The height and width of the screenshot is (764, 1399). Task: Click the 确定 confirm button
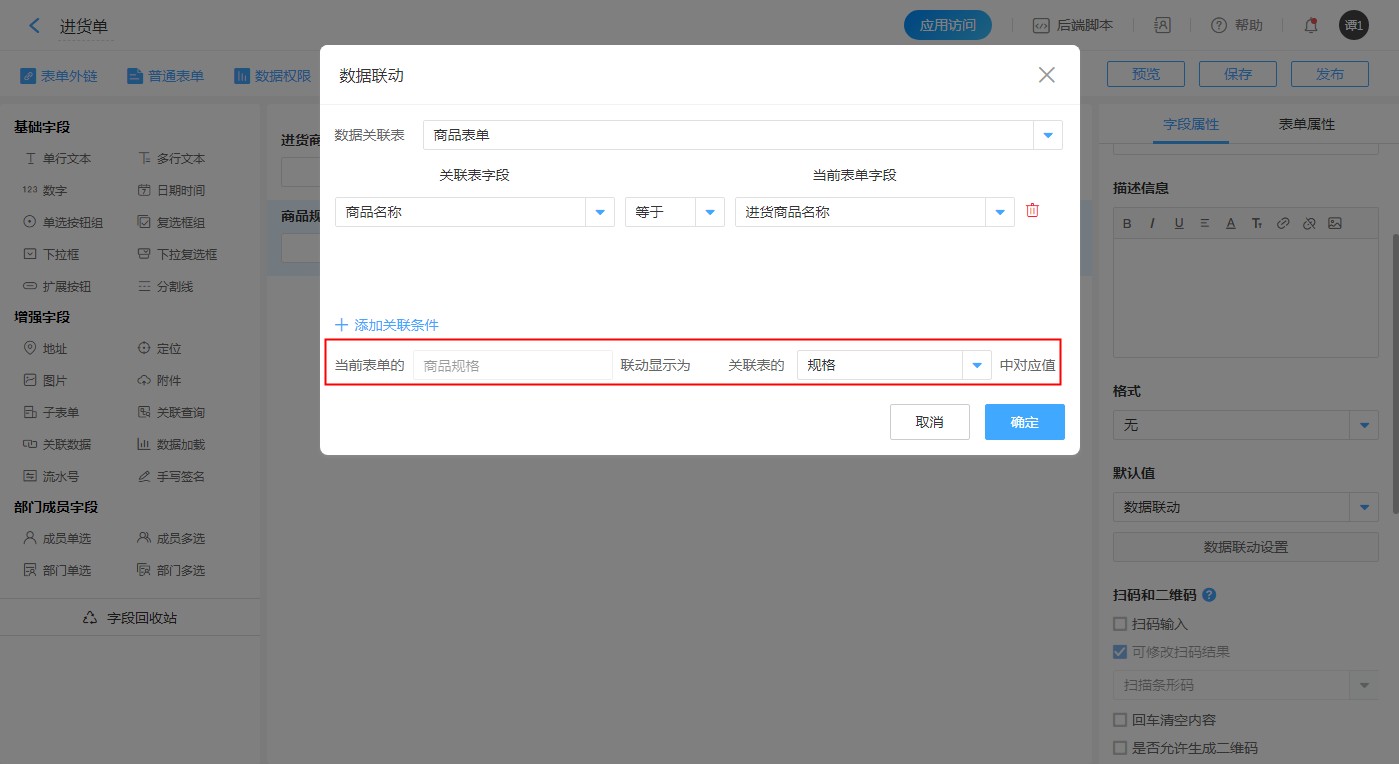[1024, 422]
